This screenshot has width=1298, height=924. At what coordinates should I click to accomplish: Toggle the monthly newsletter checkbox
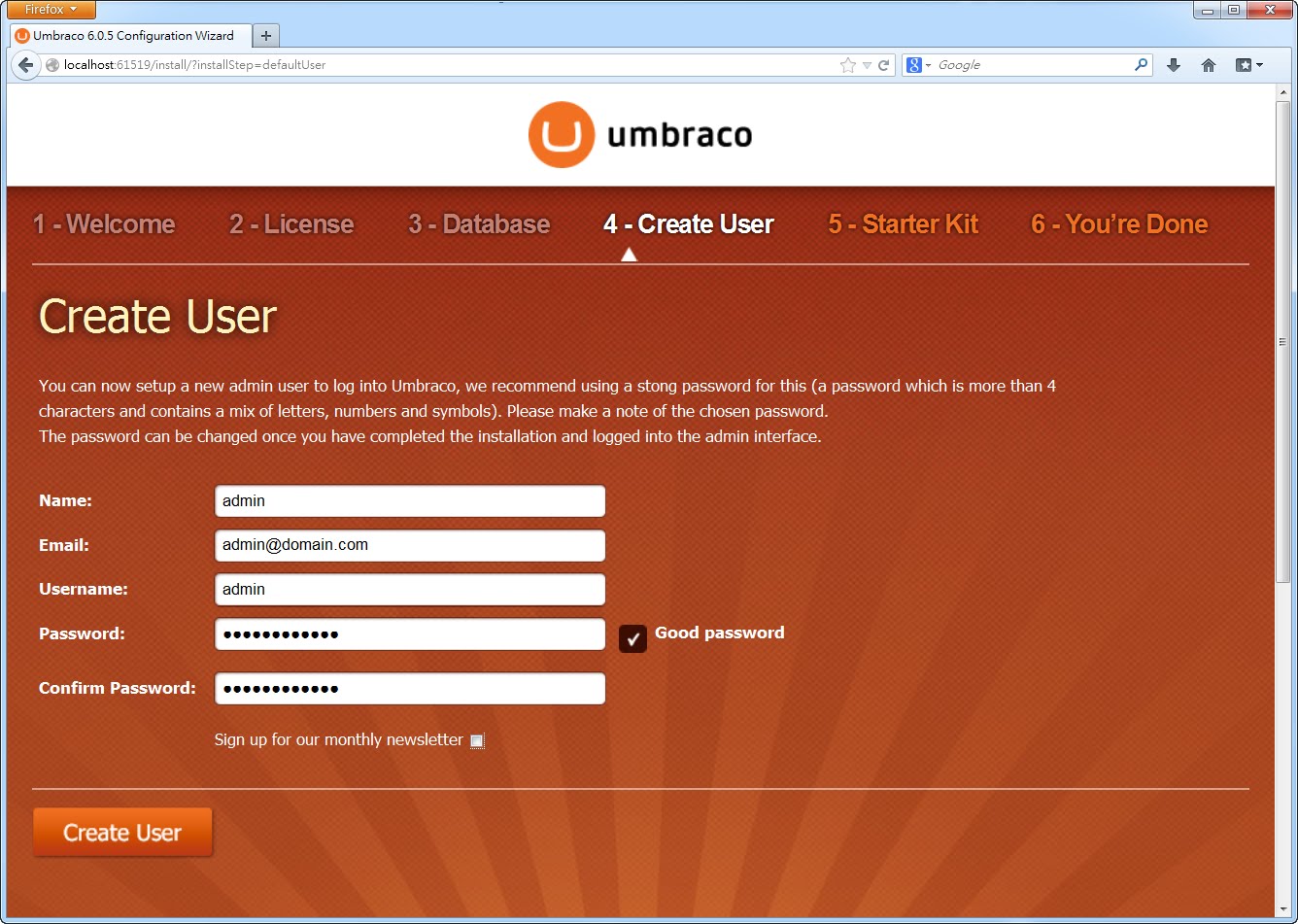coord(476,741)
